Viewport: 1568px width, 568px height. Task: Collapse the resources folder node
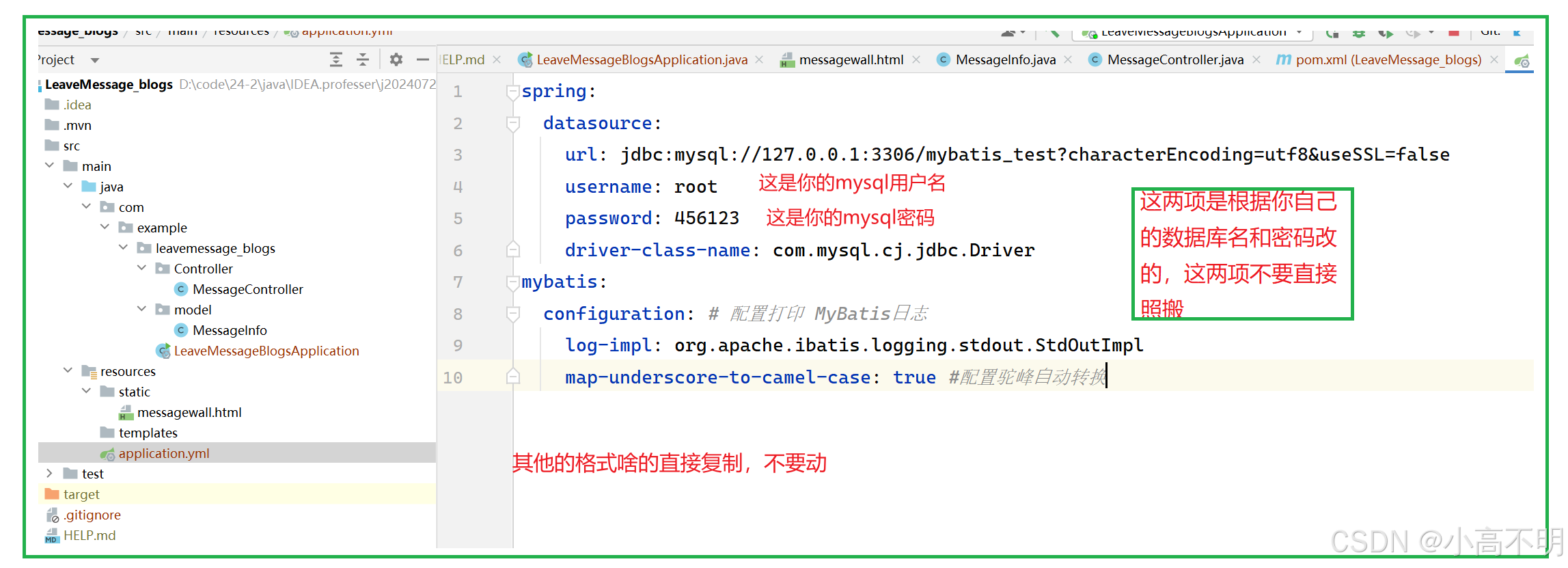[68, 370]
